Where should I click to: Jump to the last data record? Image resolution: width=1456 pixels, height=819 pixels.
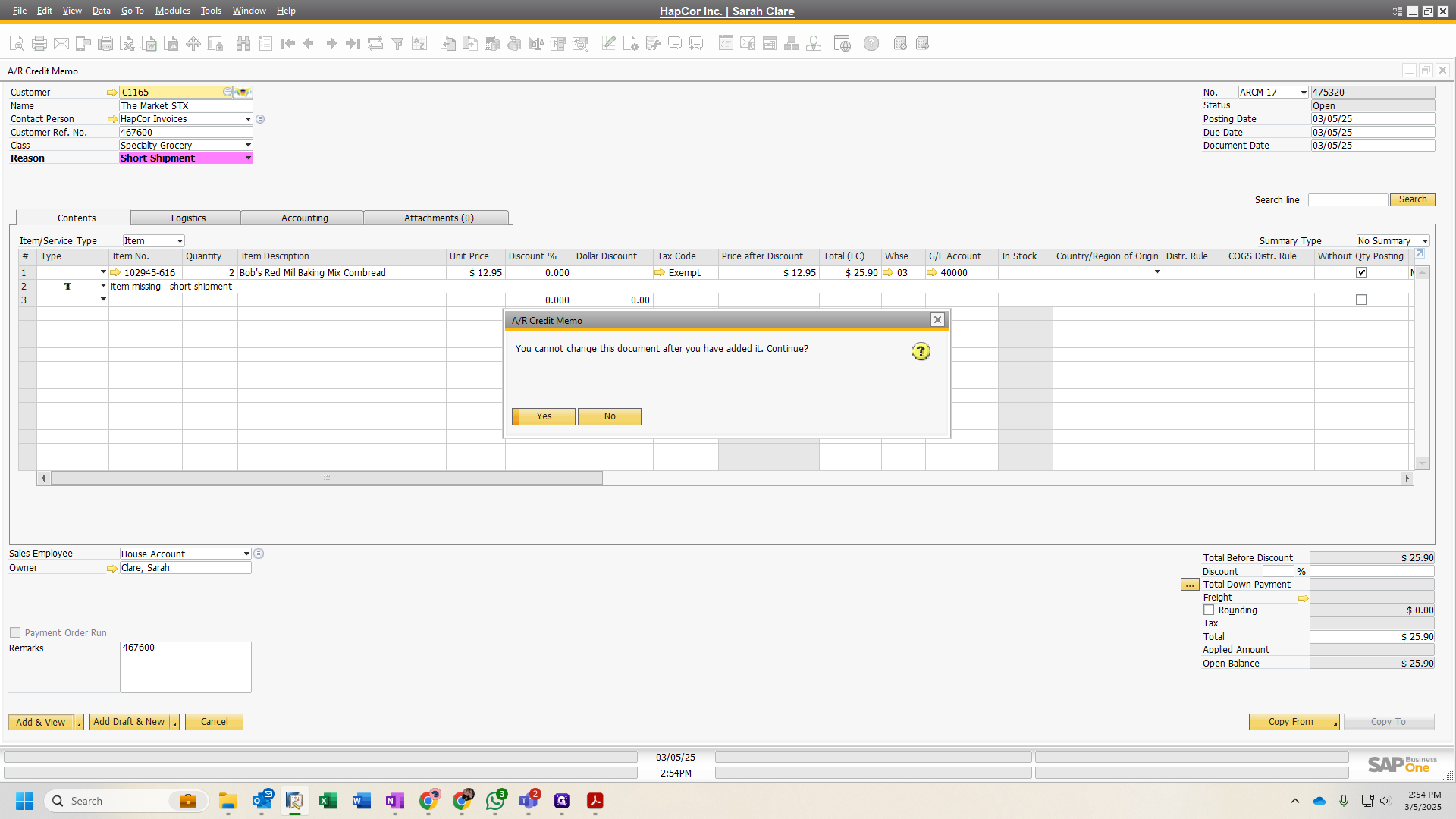(x=353, y=44)
